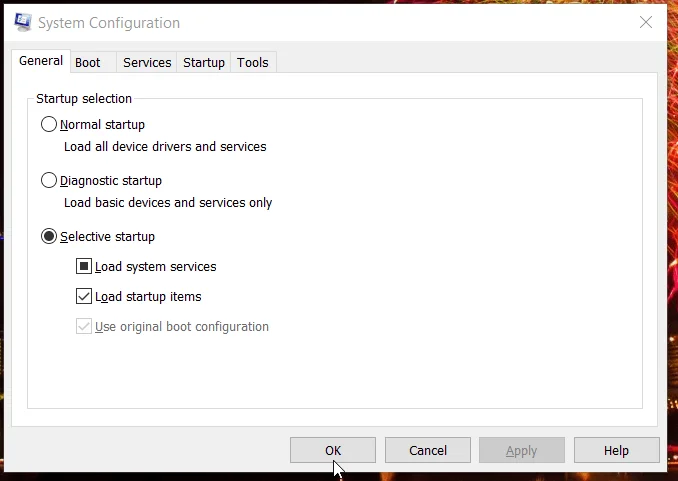The height and width of the screenshot is (481, 678).
Task: Confirm changes with the OK button
Action: [333, 450]
